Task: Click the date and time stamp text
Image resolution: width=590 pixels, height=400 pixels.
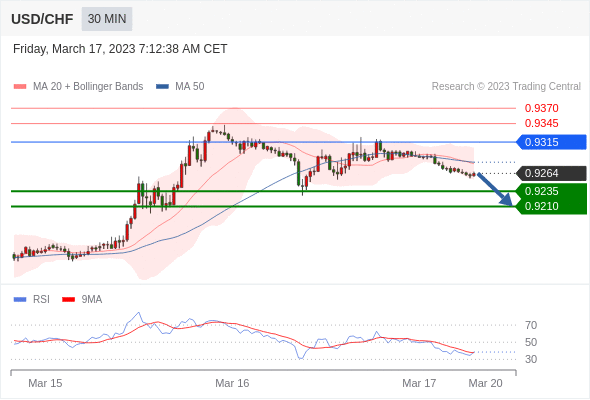Action: [120, 49]
